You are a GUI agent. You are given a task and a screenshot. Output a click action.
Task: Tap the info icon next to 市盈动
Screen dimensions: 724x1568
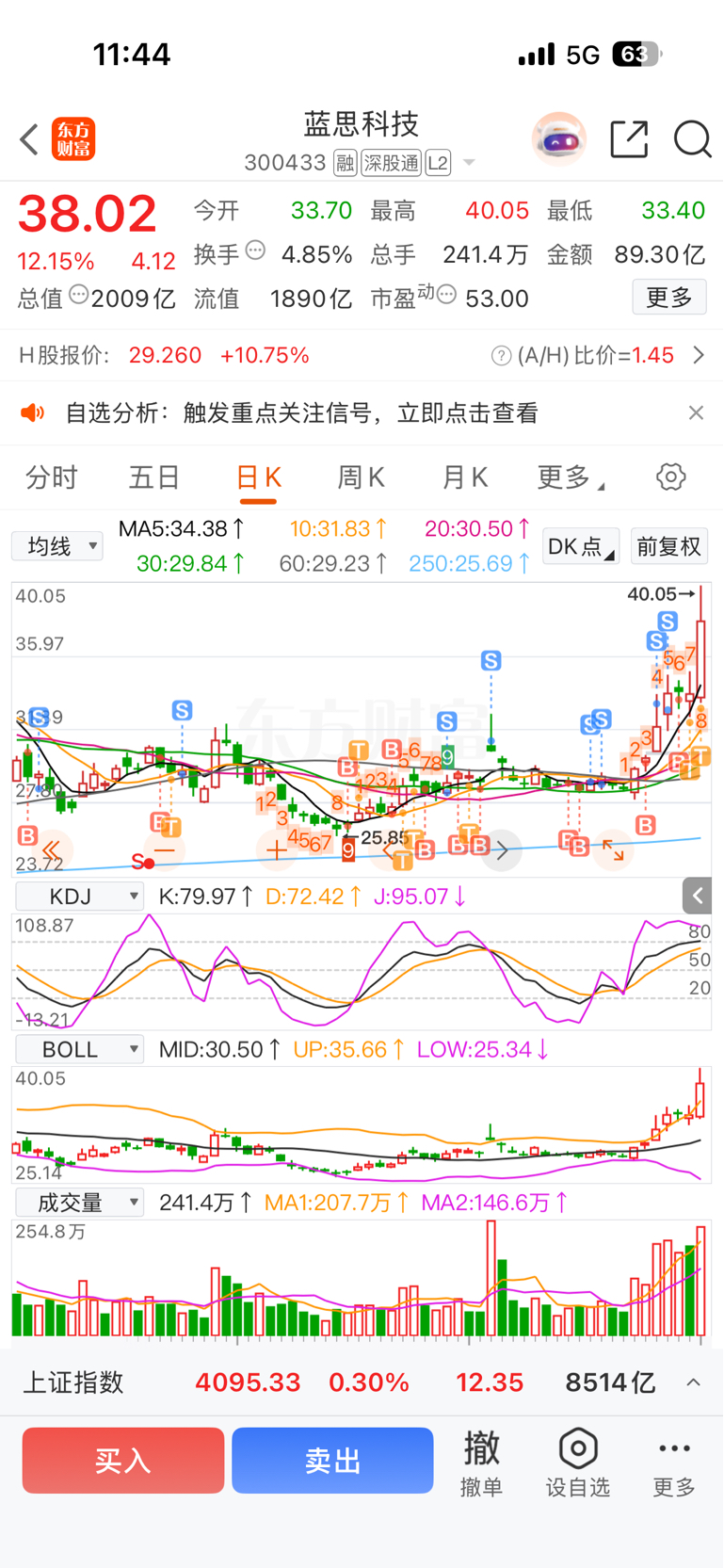(x=447, y=295)
